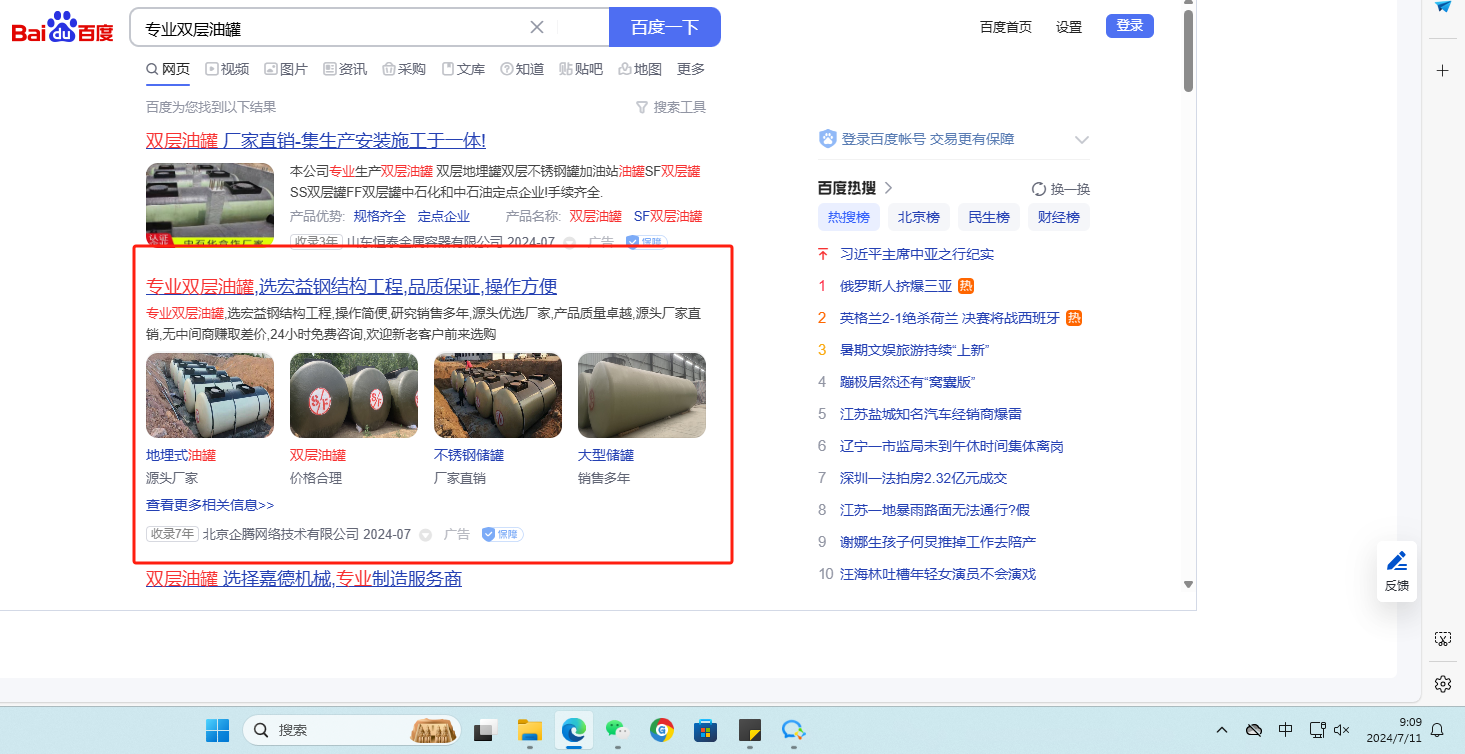
Task: Expand the 登录百度帐号 交易更有保障 chevron
Action: click(x=1081, y=140)
